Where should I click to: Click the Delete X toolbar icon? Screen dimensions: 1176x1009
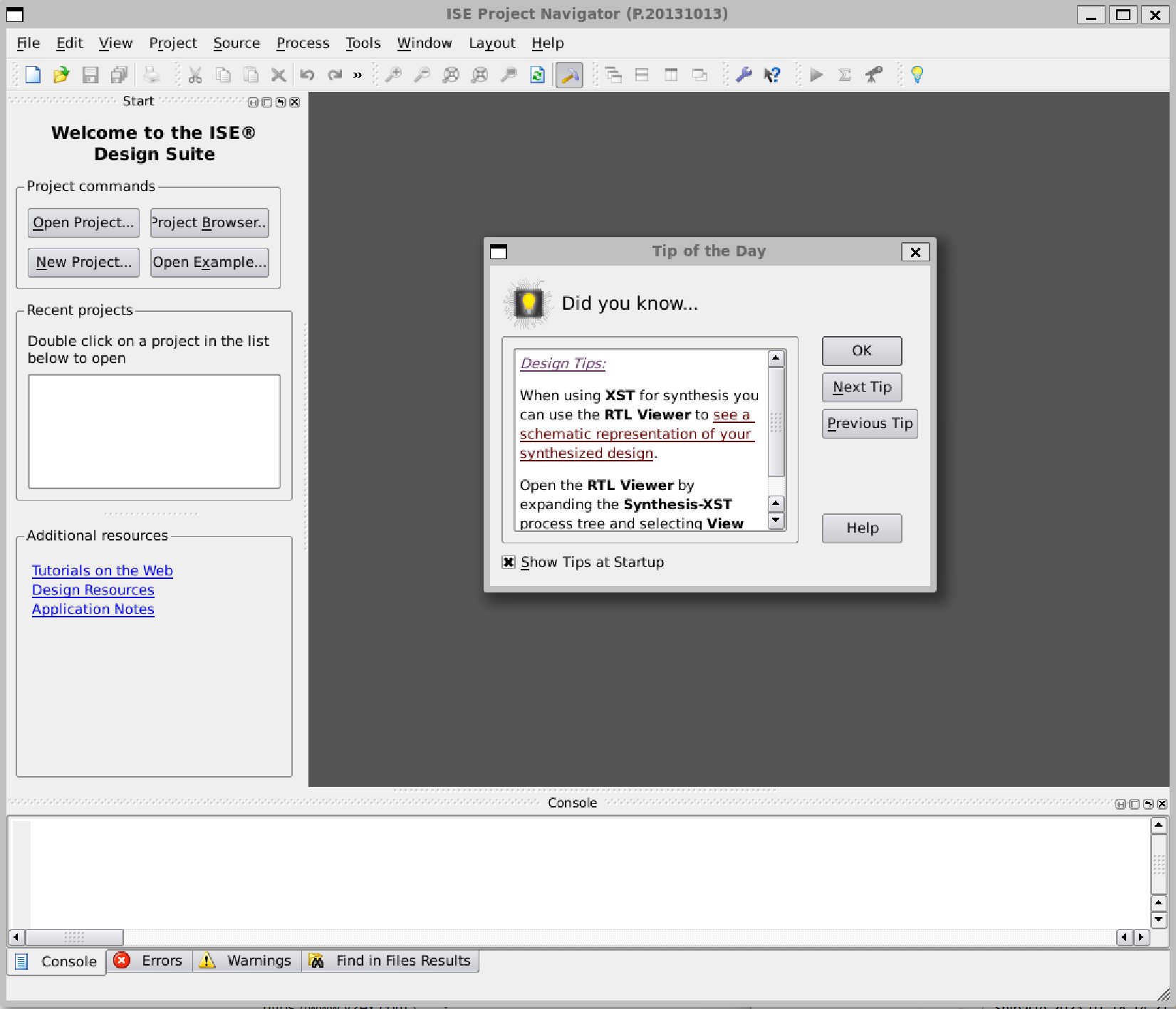click(279, 75)
